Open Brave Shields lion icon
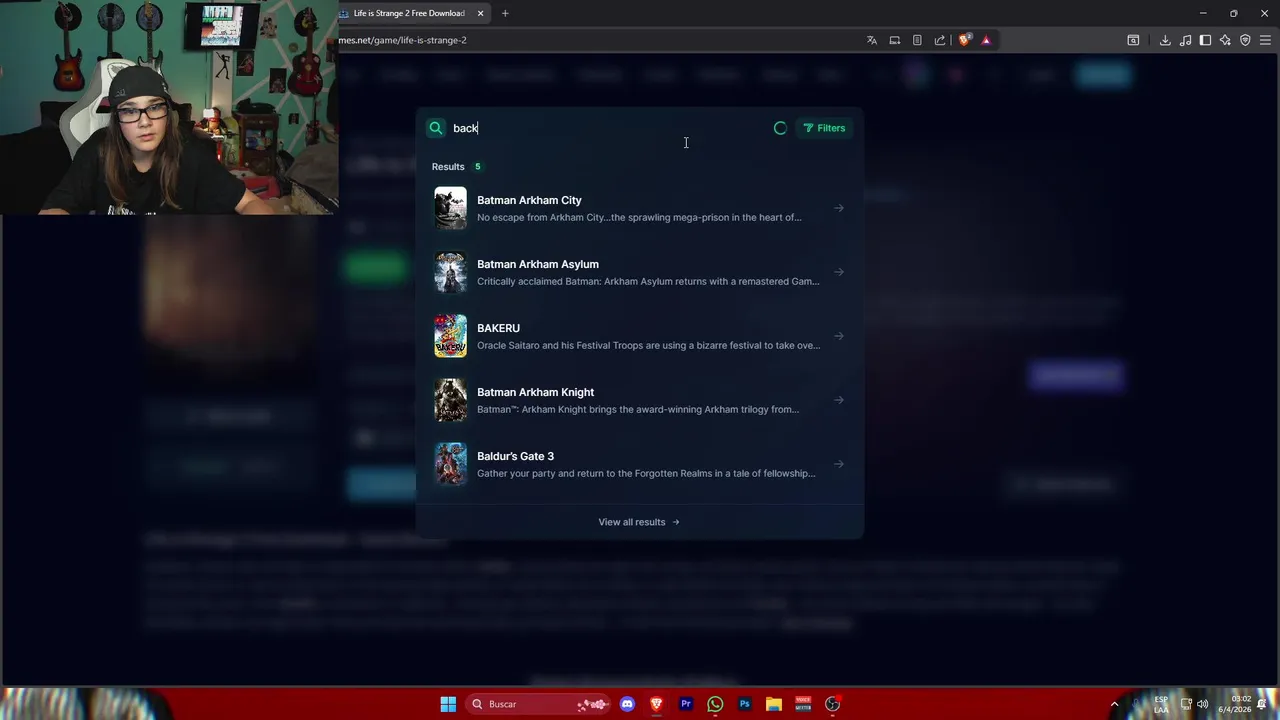The width and height of the screenshot is (1280, 720). [964, 40]
